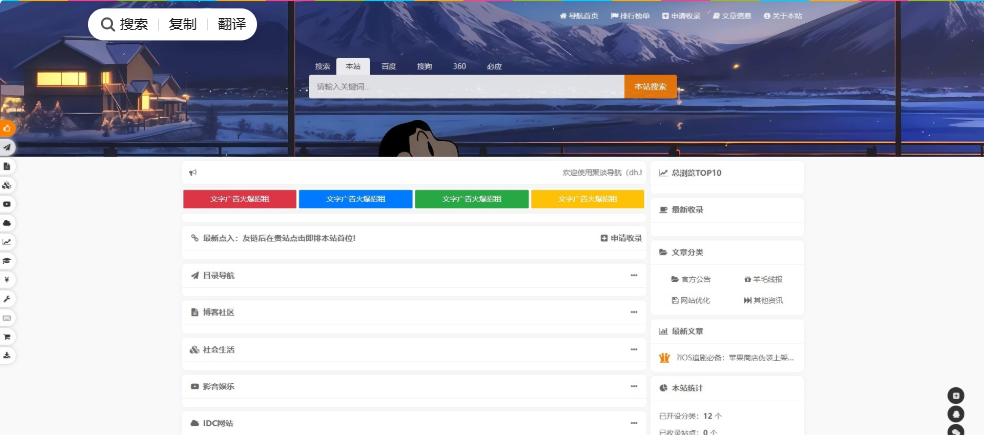
Task: Select the 360 search tab
Action: click(x=459, y=67)
